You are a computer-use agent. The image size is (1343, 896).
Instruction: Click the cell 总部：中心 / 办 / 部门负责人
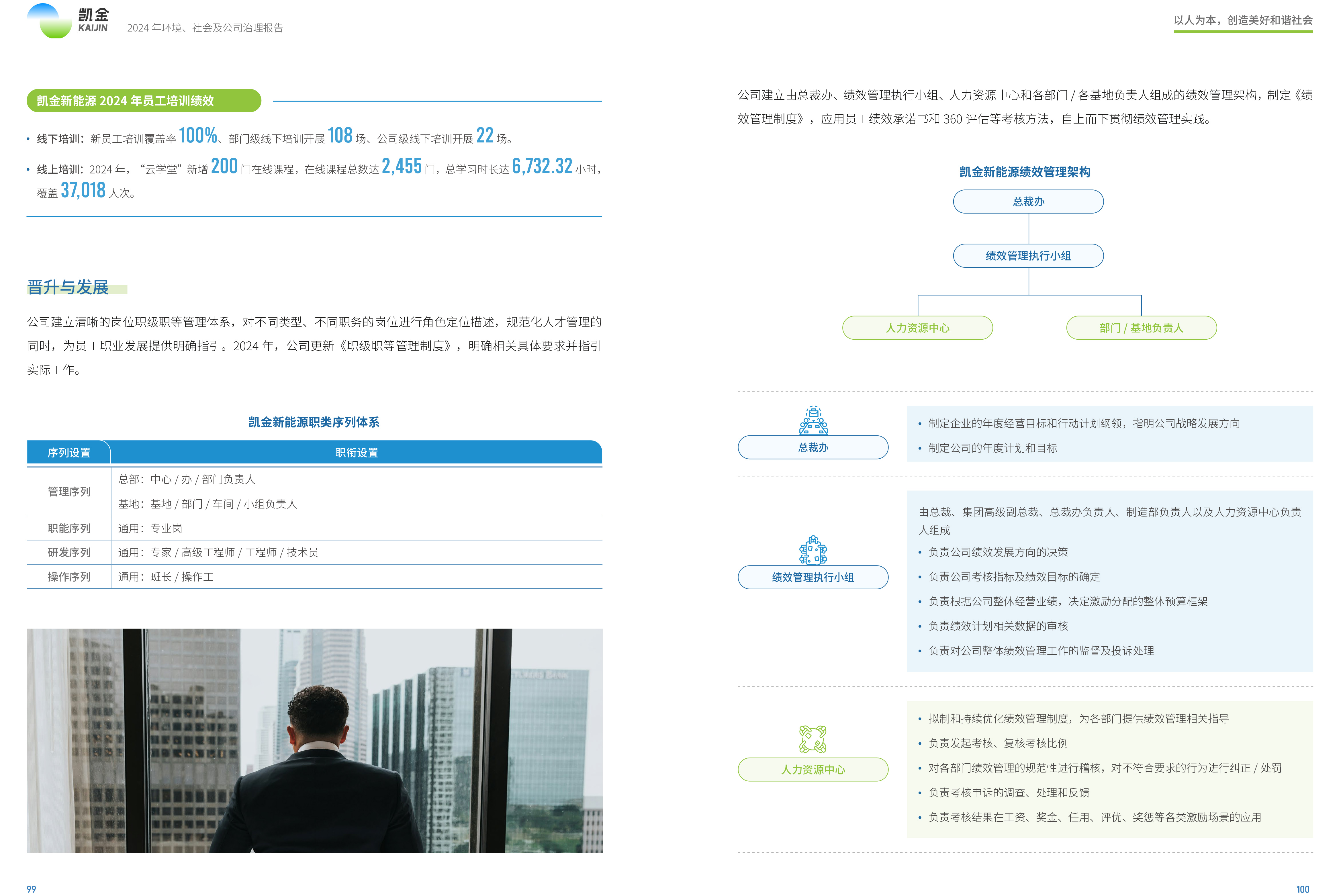pyautogui.click(x=187, y=480)
